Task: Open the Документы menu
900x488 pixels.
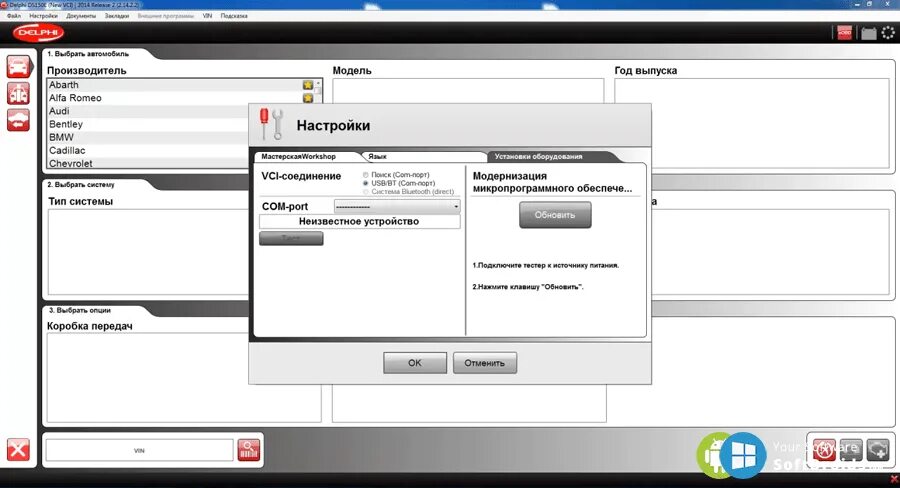Action: tap(81, 16)
